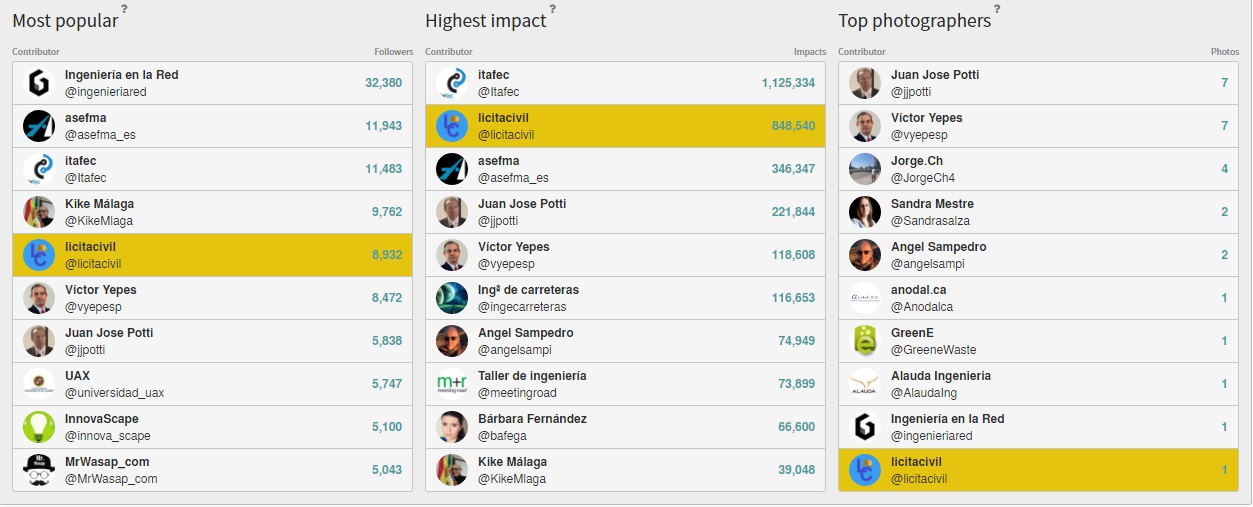
Task: Open @angelsampi handle in Highest impact
Action: pos(514,350)
